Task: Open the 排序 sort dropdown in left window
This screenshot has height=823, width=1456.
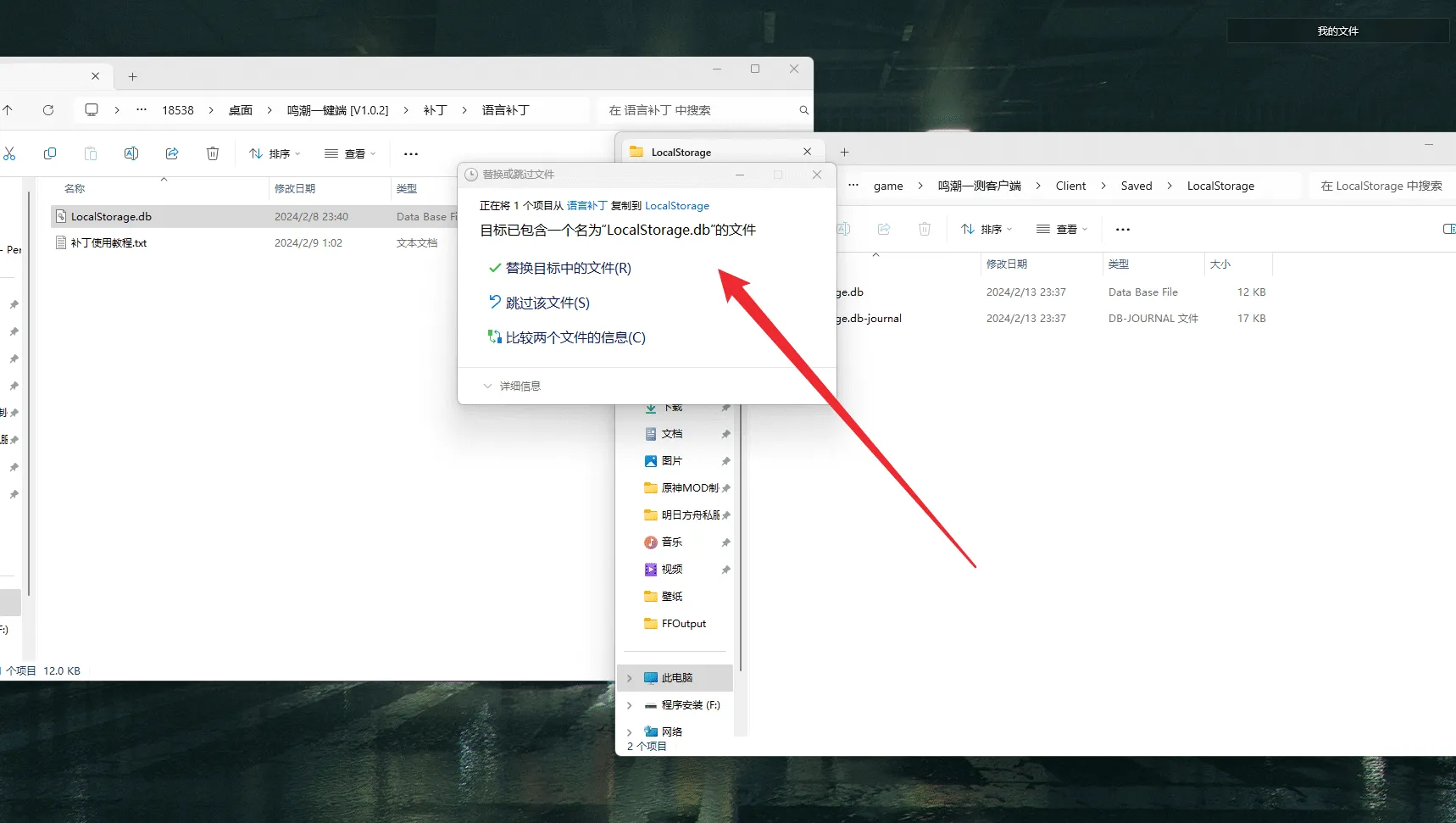Action: 275,153
